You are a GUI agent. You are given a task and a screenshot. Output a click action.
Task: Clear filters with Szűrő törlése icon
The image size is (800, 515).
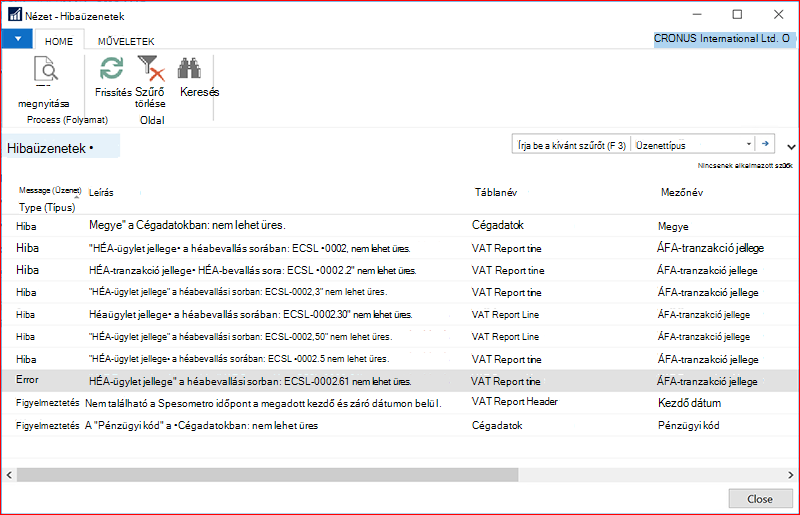point(151,69)
